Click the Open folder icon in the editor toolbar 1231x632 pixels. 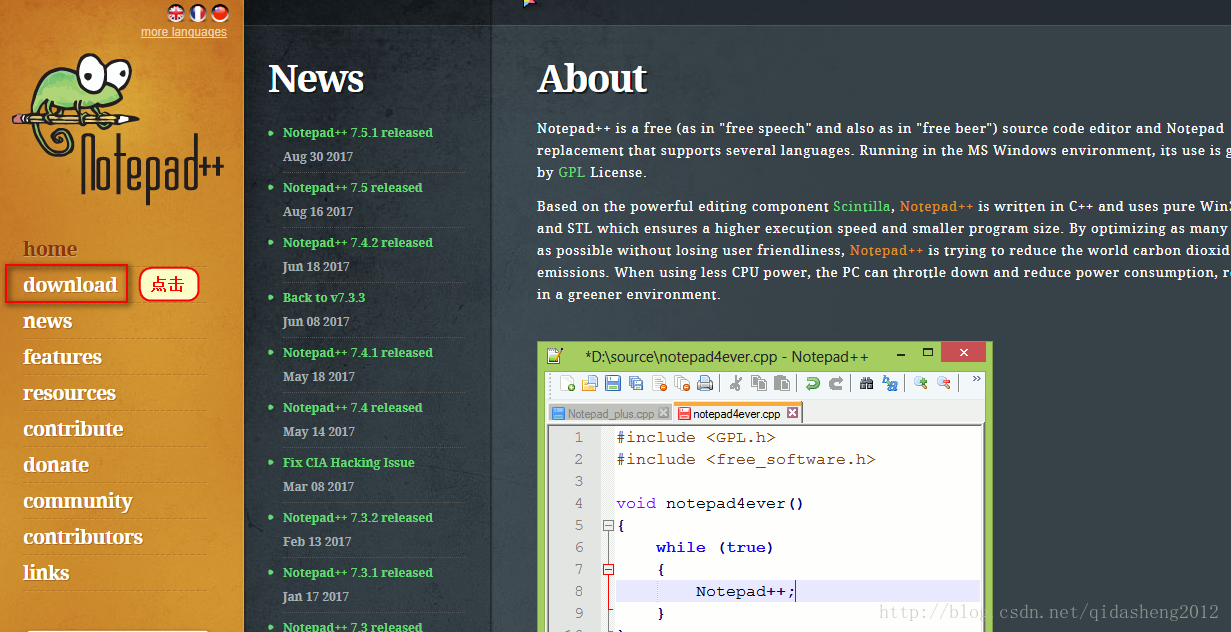coord(589,383)
